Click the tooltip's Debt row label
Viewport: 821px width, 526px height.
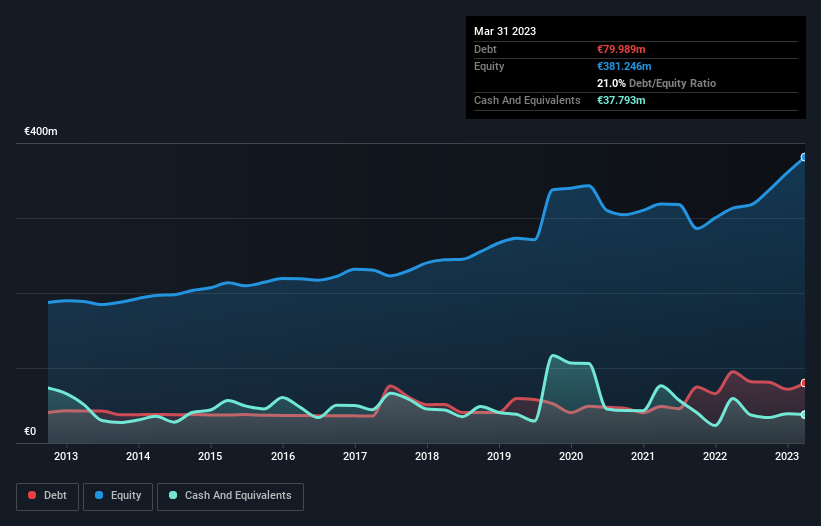pyautogui.click(x=485, y=49)
